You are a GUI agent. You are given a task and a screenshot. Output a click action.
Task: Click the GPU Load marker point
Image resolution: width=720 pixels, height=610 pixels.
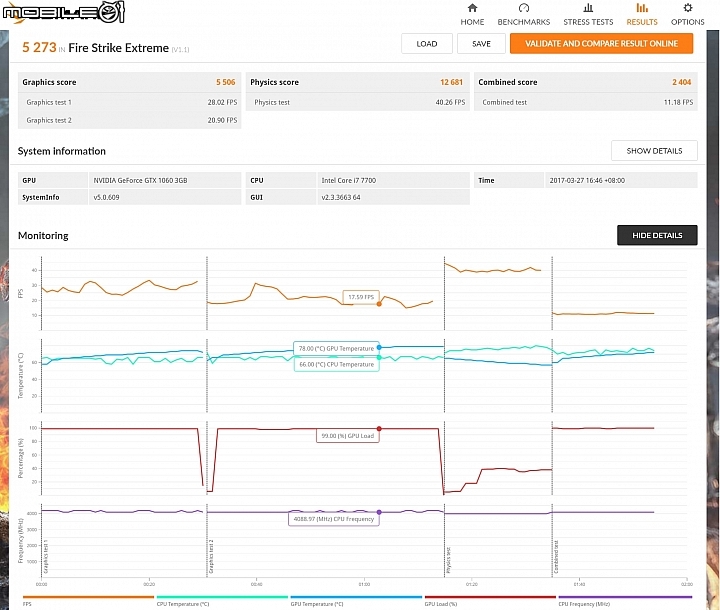(x=379, y=429)
